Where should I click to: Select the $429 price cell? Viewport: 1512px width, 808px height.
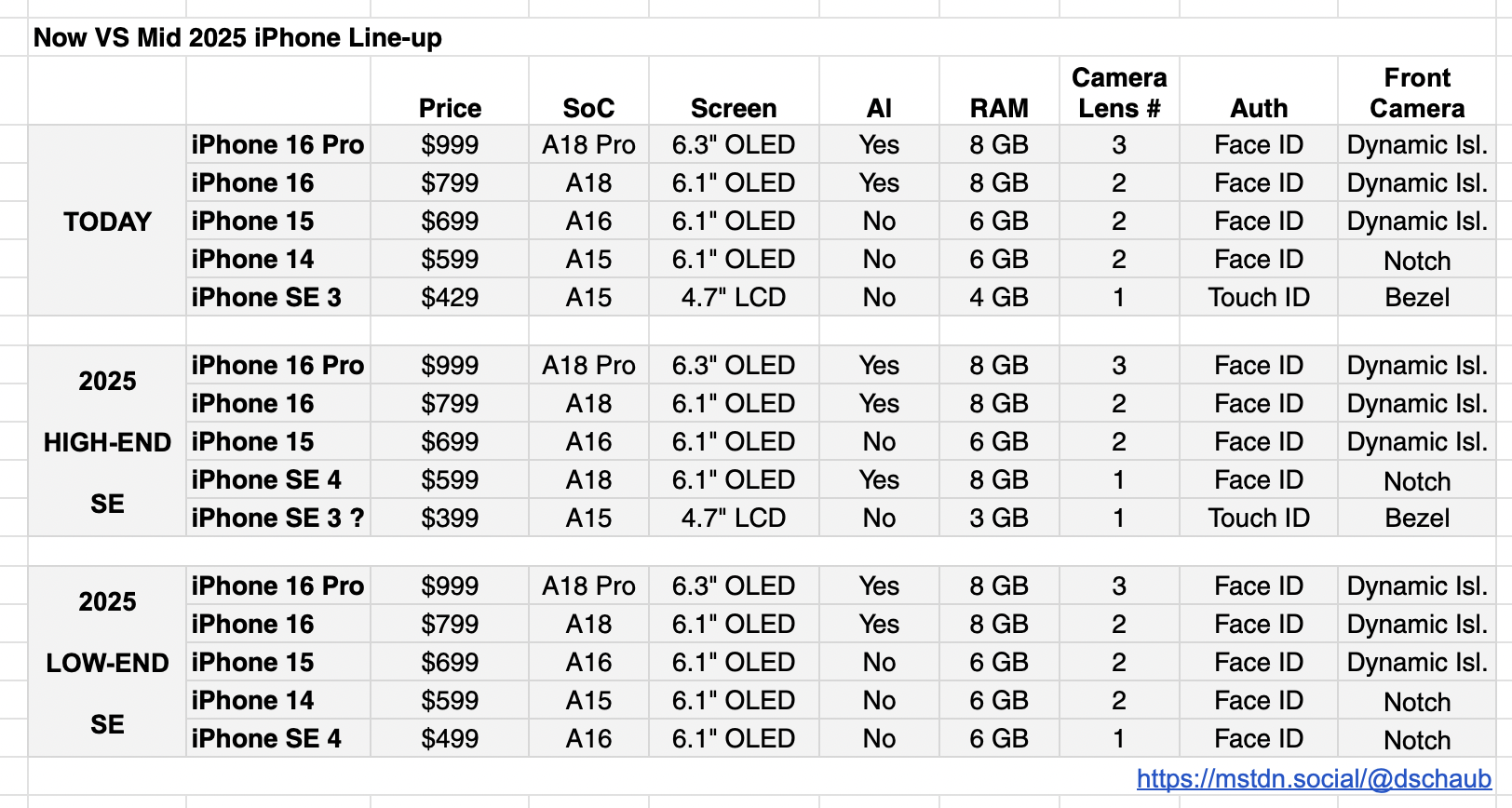tap(450, 298)
